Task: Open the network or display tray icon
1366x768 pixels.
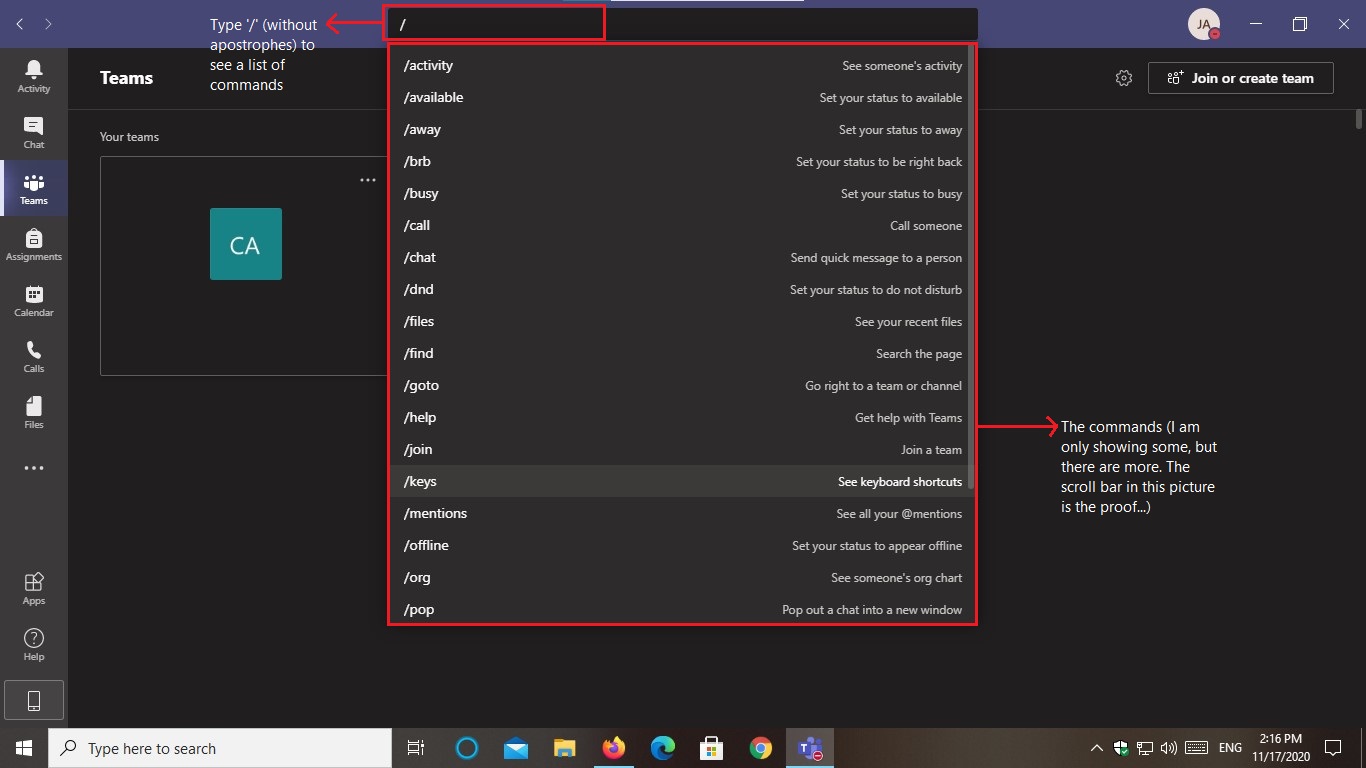Action: tap(1145, 748)
